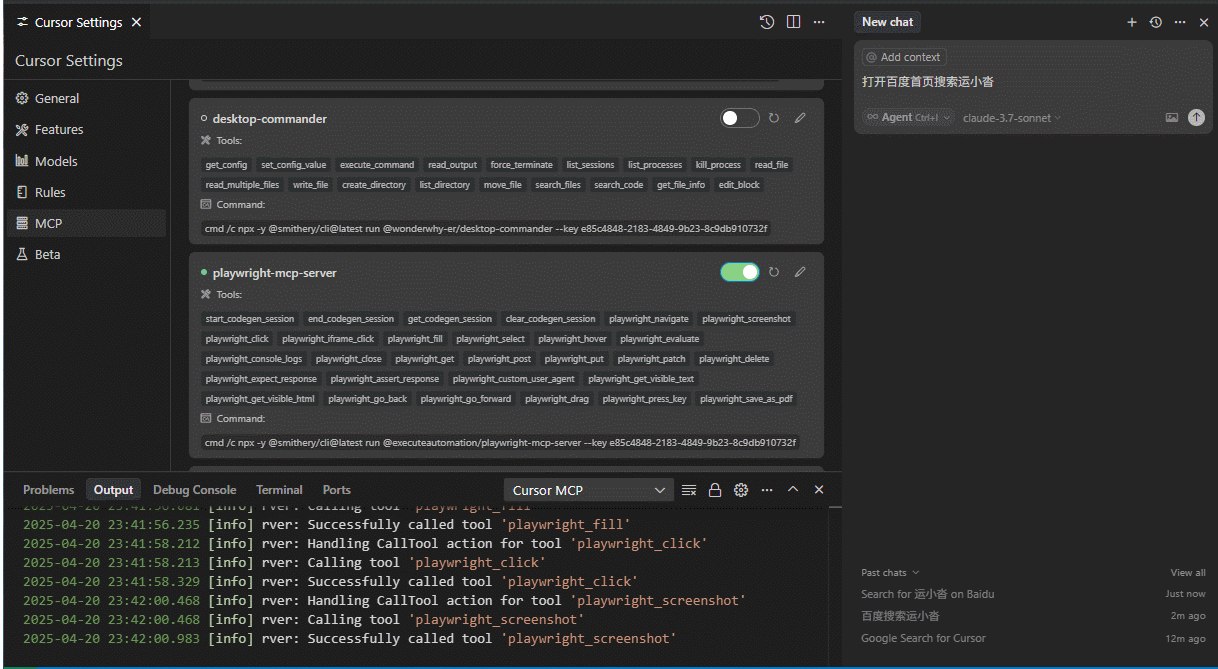Screen dimensions: 1218x669
Task: Attach an image in chat input
Action: (1172, 118)
